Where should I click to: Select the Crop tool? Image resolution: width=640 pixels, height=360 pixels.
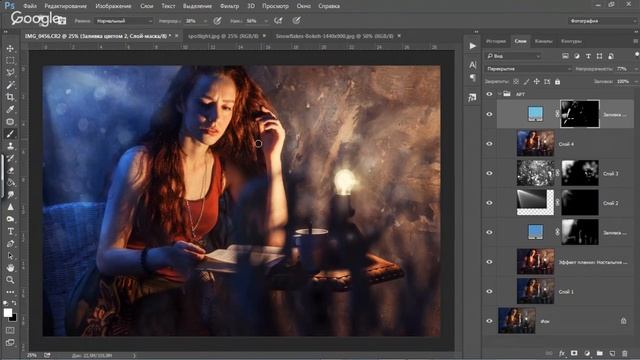click(10, 97)
